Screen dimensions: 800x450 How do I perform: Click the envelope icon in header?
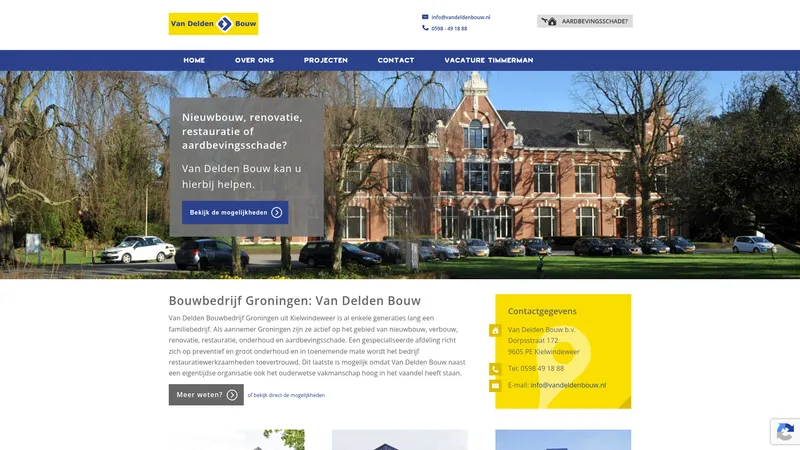tap(425, 17)
